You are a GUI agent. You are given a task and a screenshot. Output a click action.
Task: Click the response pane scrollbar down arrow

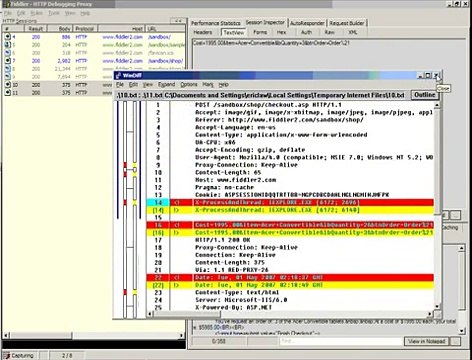coord(462,331)
